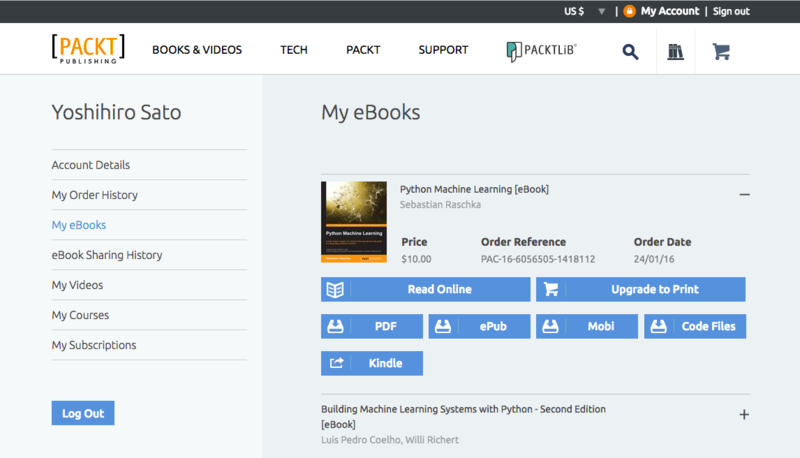
Task: Click author name Sebastian Raschka
Action: 440,205
